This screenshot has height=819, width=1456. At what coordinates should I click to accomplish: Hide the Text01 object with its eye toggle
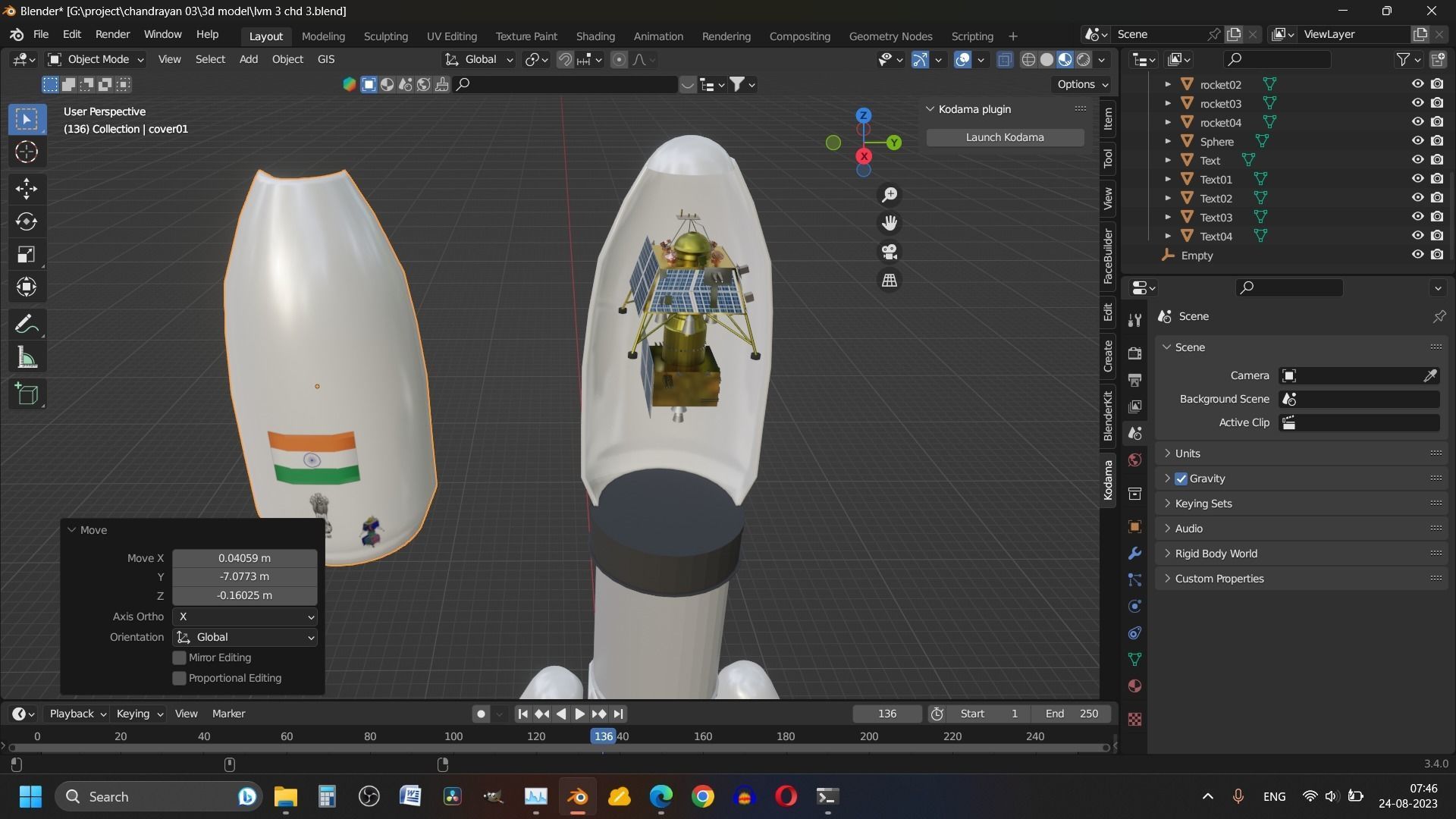1418,178
